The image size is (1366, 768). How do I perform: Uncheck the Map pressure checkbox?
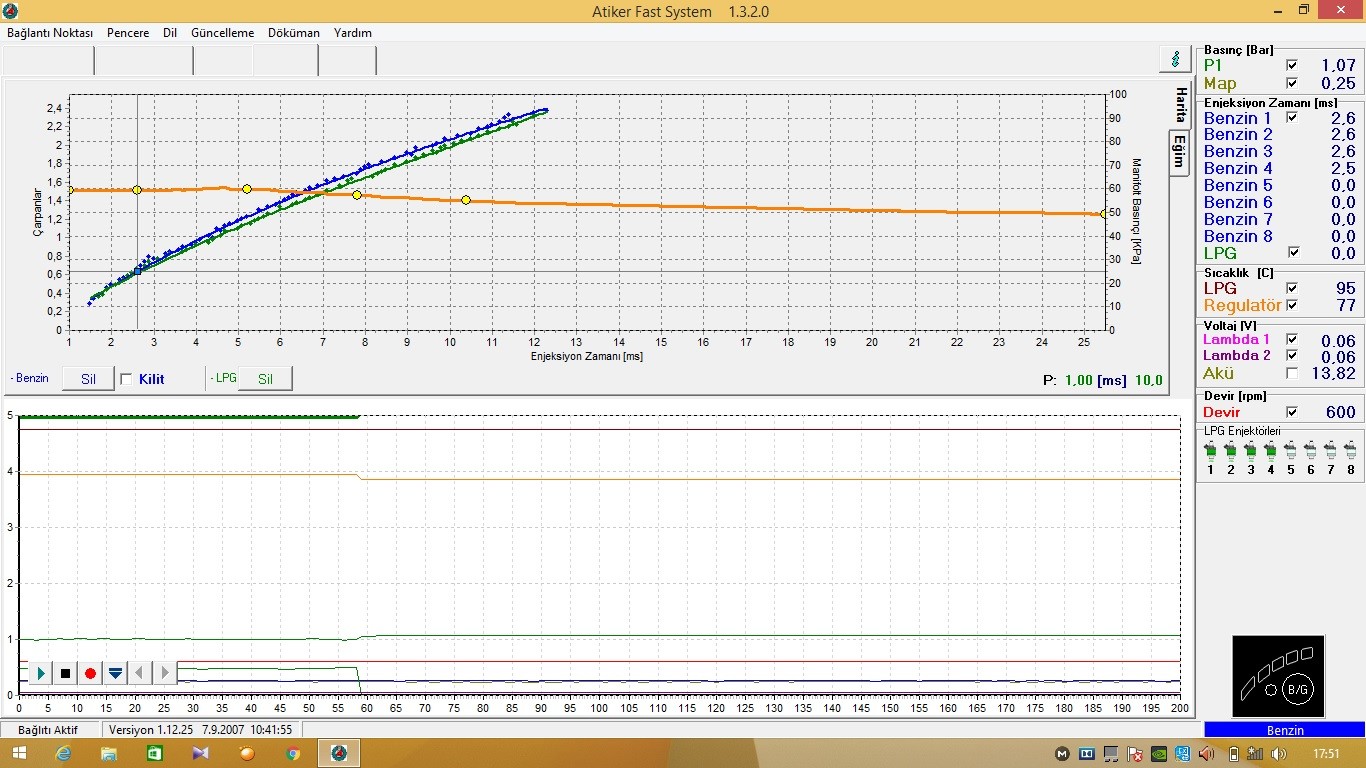(x=1291, y=83)
